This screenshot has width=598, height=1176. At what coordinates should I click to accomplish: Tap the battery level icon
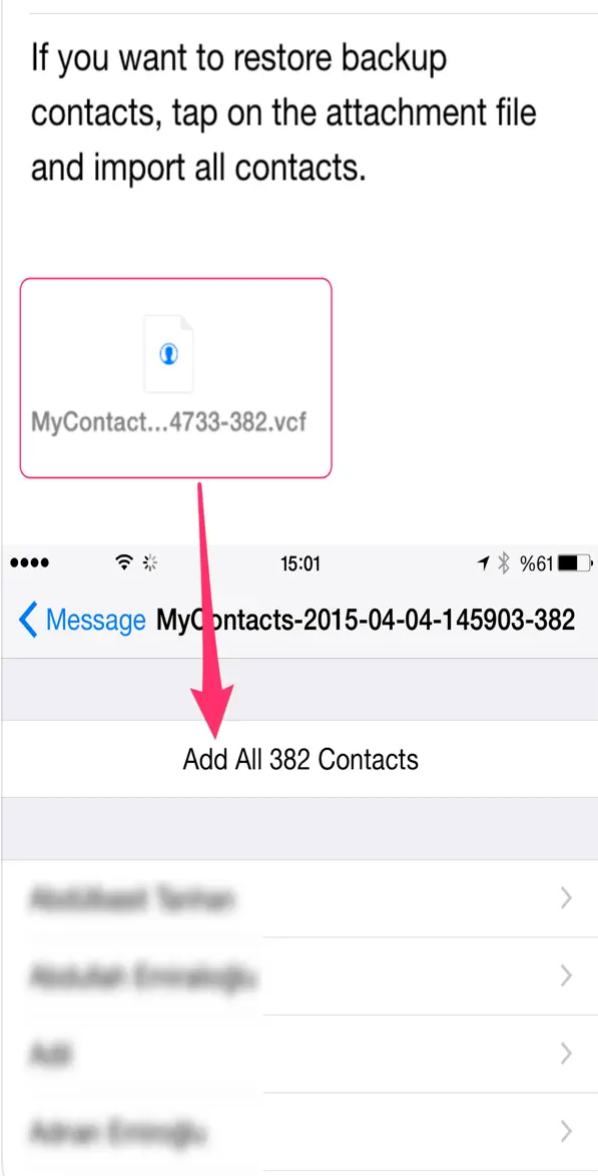tap(576, 562)
